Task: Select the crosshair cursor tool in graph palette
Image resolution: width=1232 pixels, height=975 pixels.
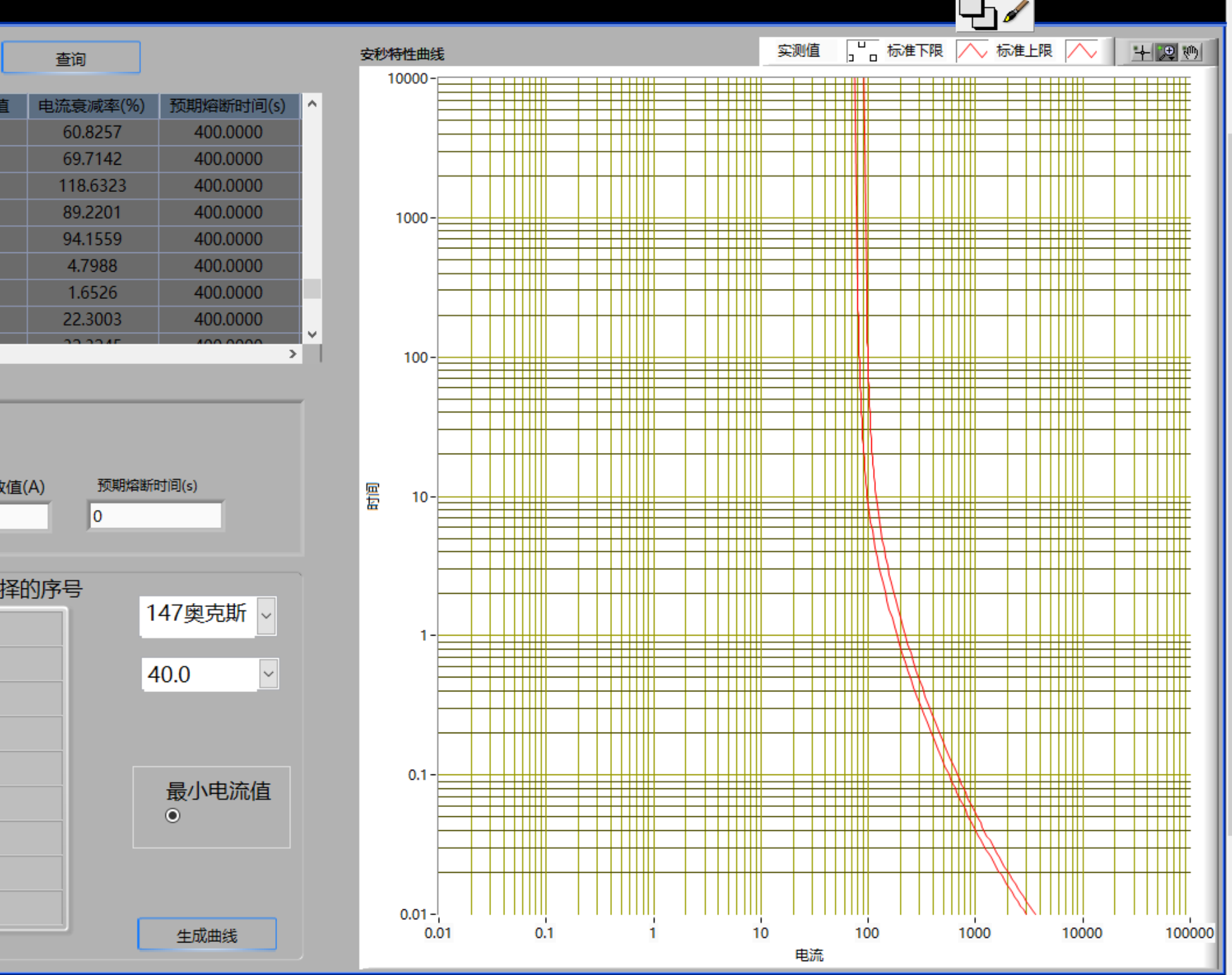Action: click(1142, 52)
